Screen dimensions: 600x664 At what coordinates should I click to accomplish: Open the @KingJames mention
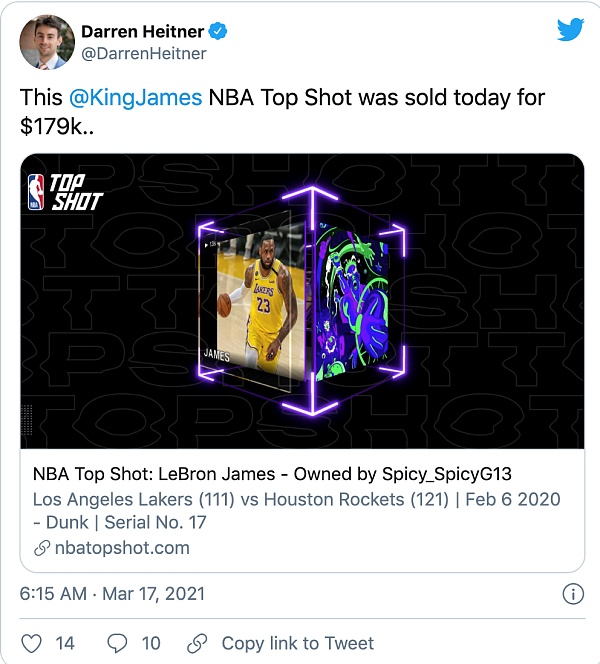pyautogui.click(x=135, y=98)
